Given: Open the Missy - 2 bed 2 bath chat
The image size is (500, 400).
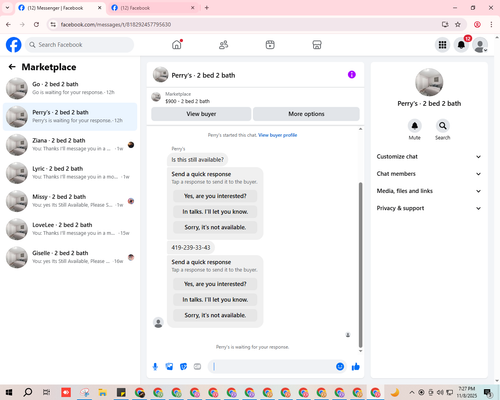Looking at the screenshot, I should point(70,201).
